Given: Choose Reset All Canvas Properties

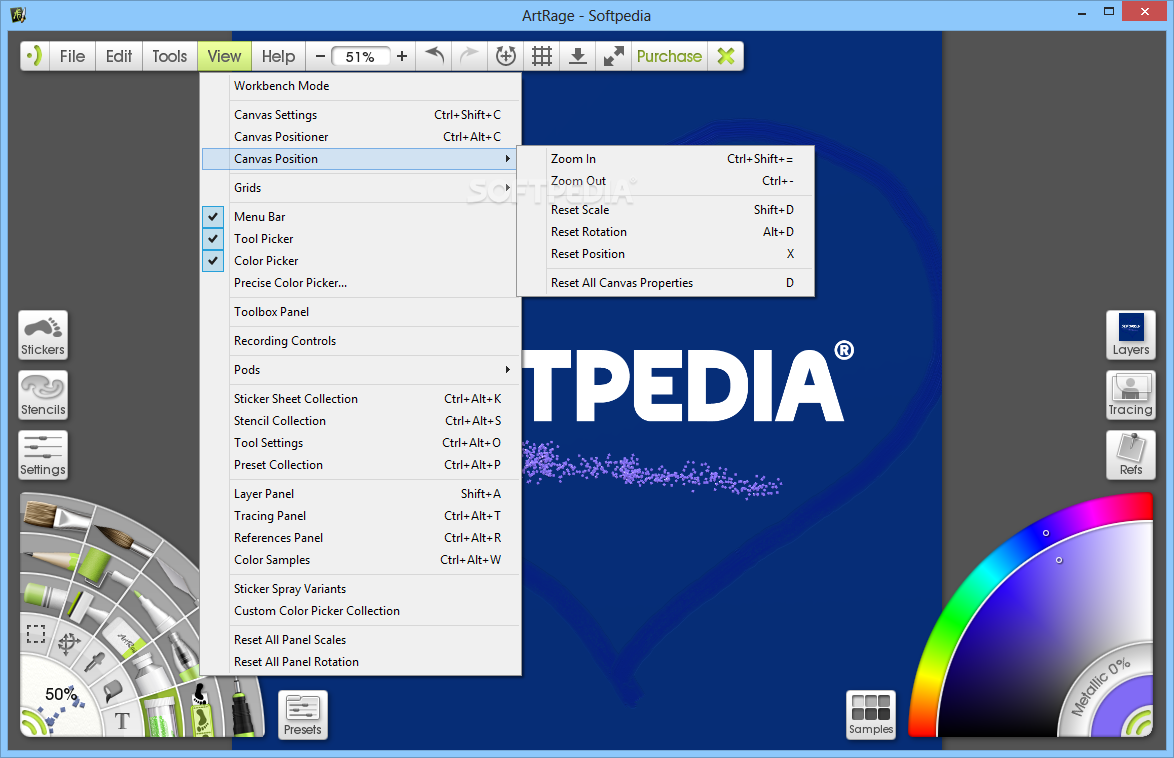Looking at the screenshot, I should coord(666,283).
